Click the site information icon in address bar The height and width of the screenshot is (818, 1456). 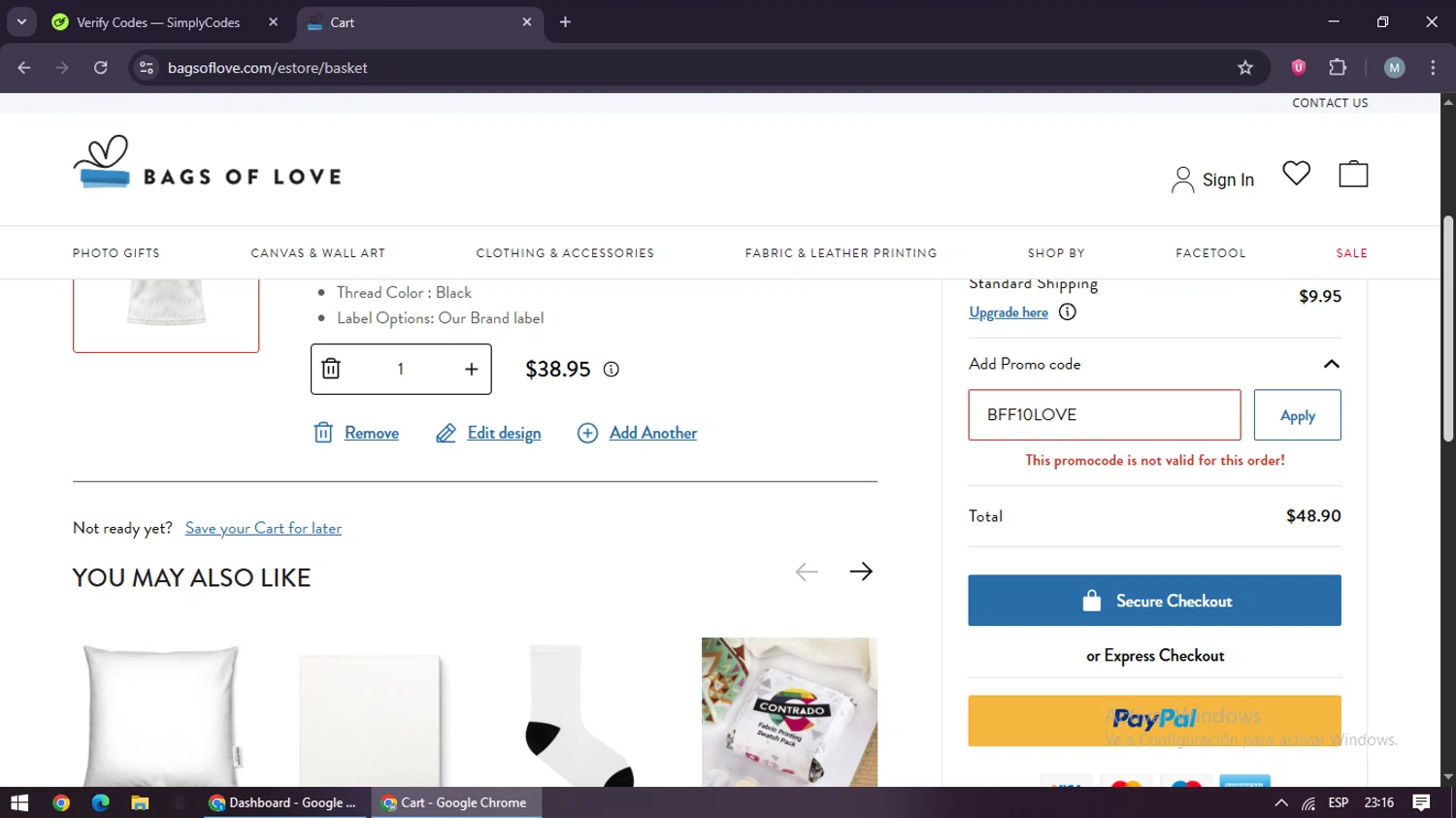pos(147,68)
